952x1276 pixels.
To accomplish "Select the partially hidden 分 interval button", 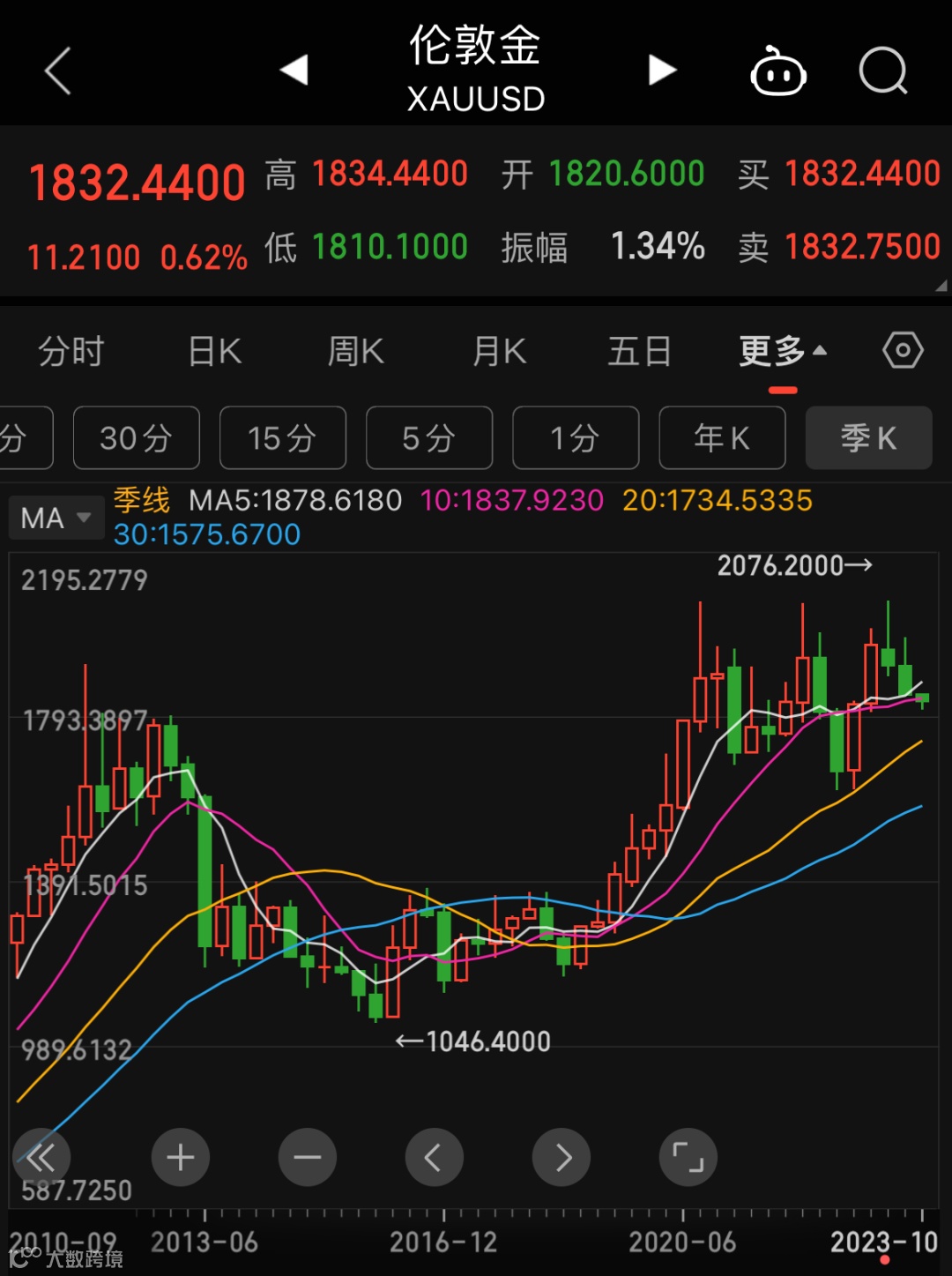I will click(x=25, y=437).
